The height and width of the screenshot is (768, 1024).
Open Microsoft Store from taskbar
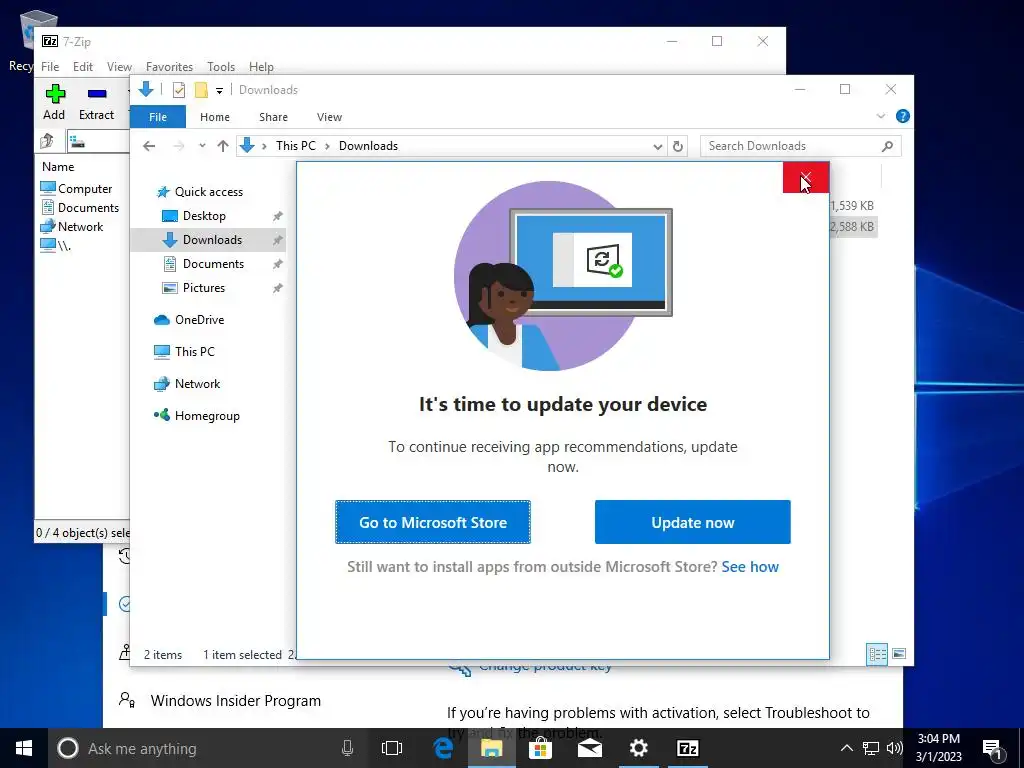[x=540, y=748]
